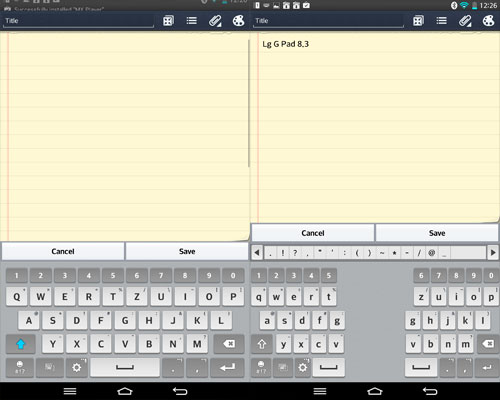This screenshot has width=500, height=400.
Task: Tap the emoji/symbols key on right split keyboard
Action: 261,368
